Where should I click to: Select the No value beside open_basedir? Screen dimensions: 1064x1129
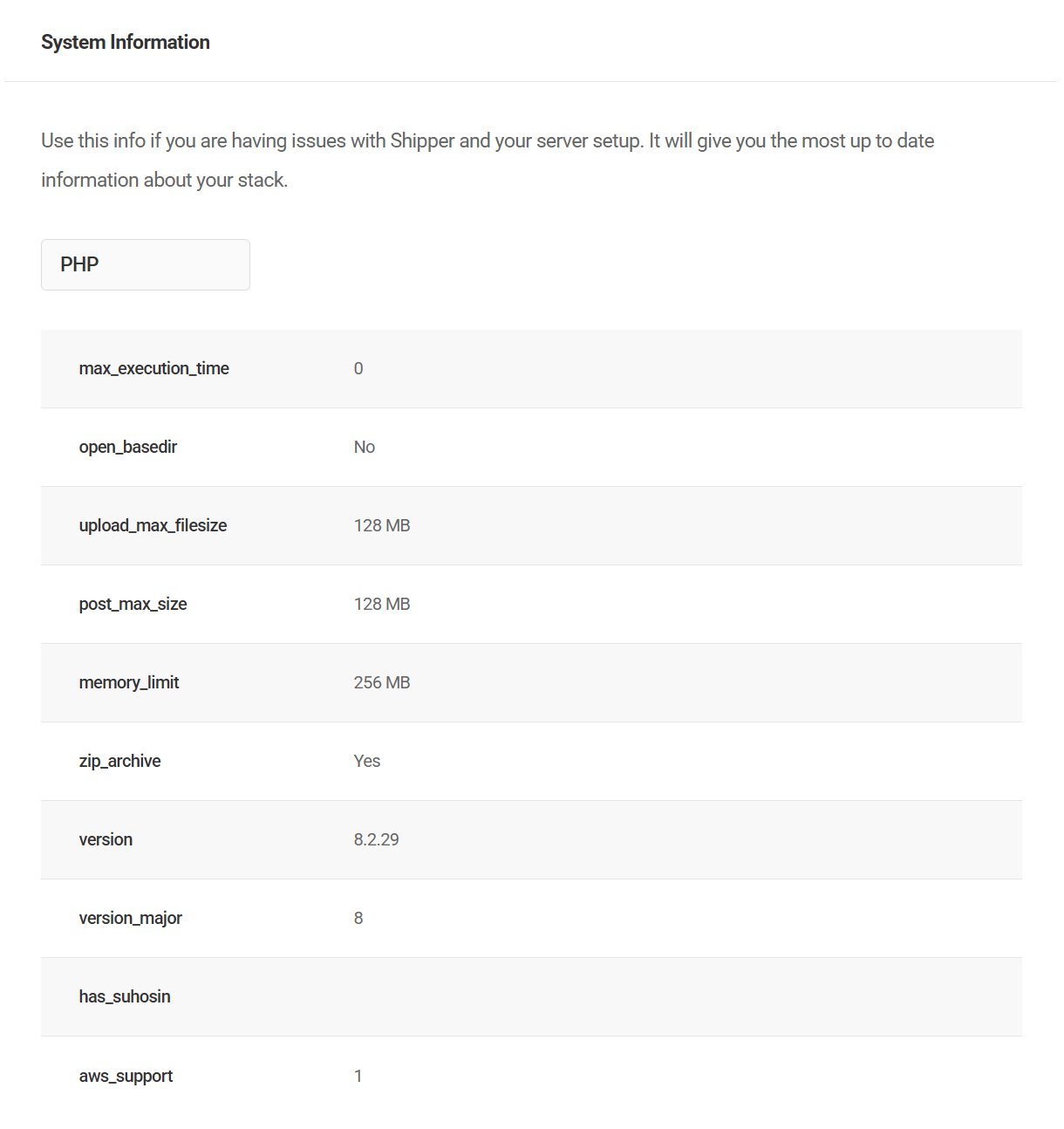(364, 447)
